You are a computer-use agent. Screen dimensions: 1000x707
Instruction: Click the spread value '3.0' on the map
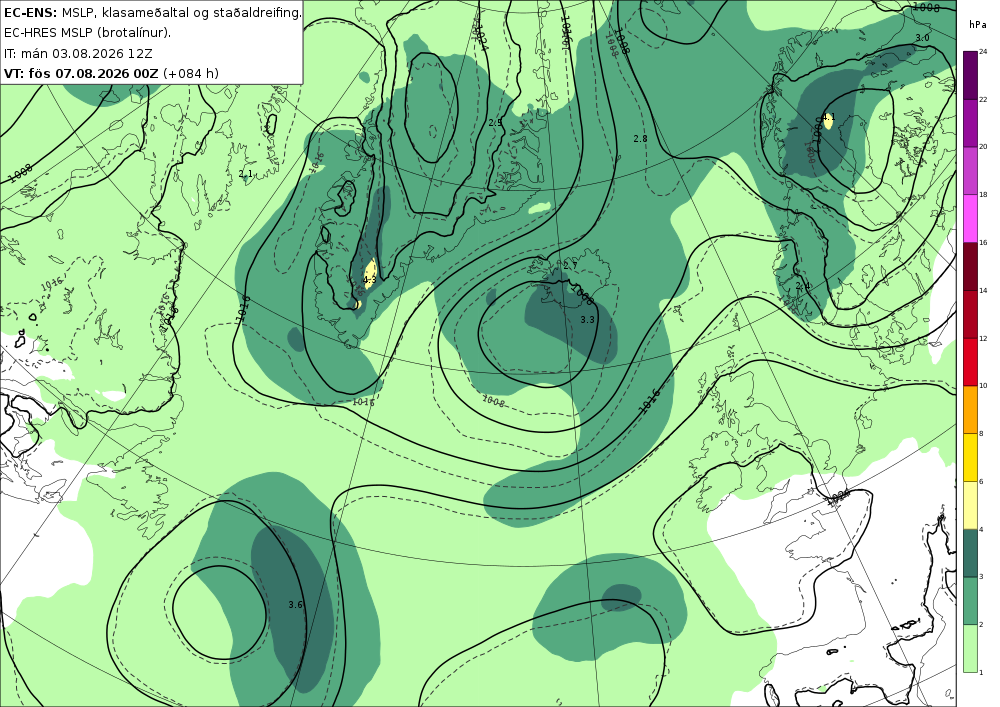click(x=922, y=38)
